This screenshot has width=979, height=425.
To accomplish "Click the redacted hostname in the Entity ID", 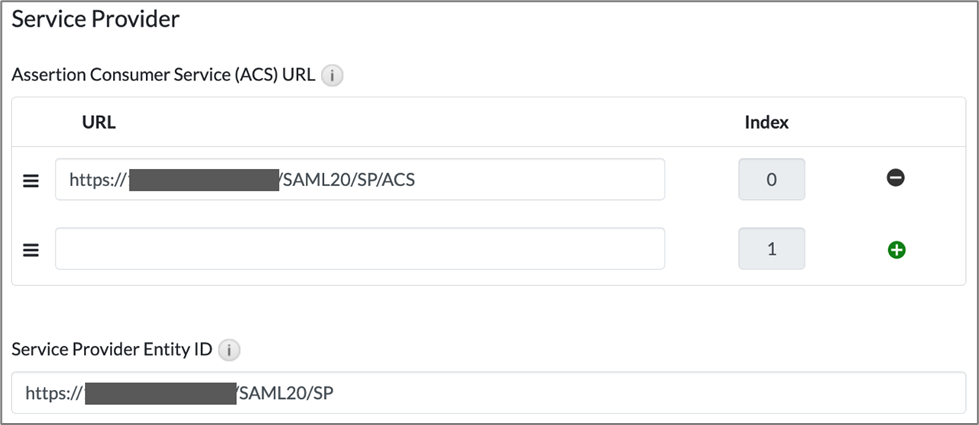I will pyautogui.click(x=160, y=393).
